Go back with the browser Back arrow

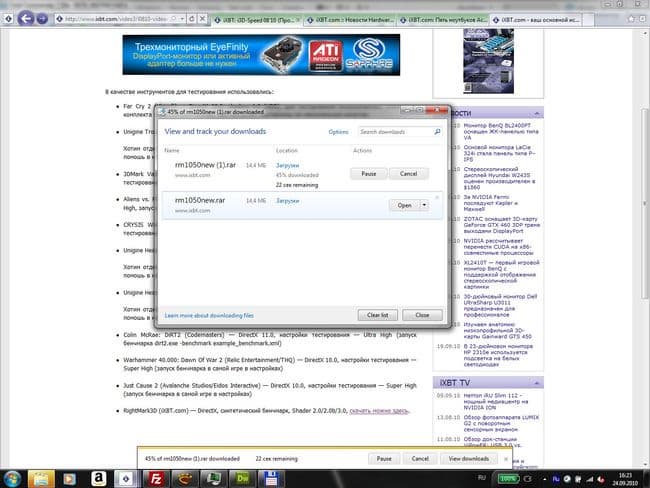[26, 19]
